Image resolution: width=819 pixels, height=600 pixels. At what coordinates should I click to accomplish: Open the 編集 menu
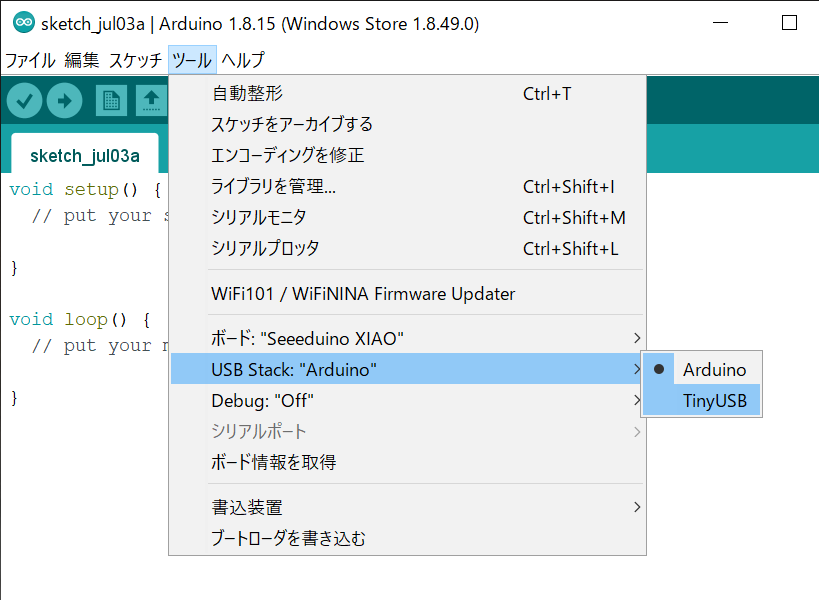point(82,60)
